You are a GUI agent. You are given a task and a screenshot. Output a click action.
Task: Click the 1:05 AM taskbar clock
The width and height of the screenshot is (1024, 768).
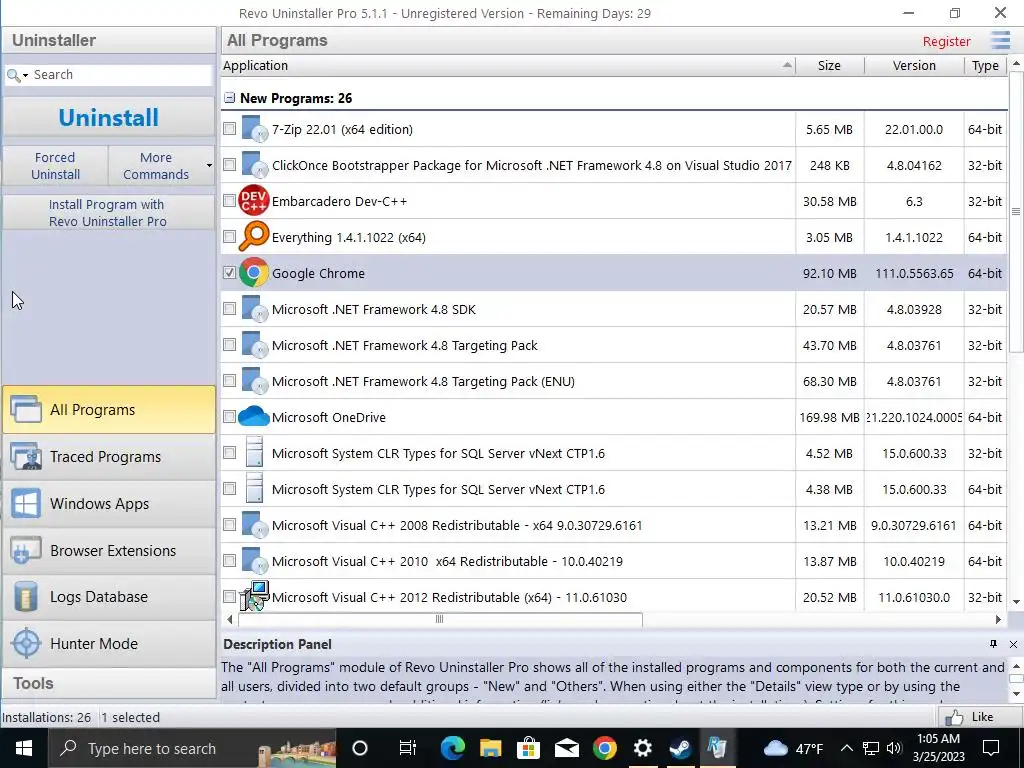938,748
